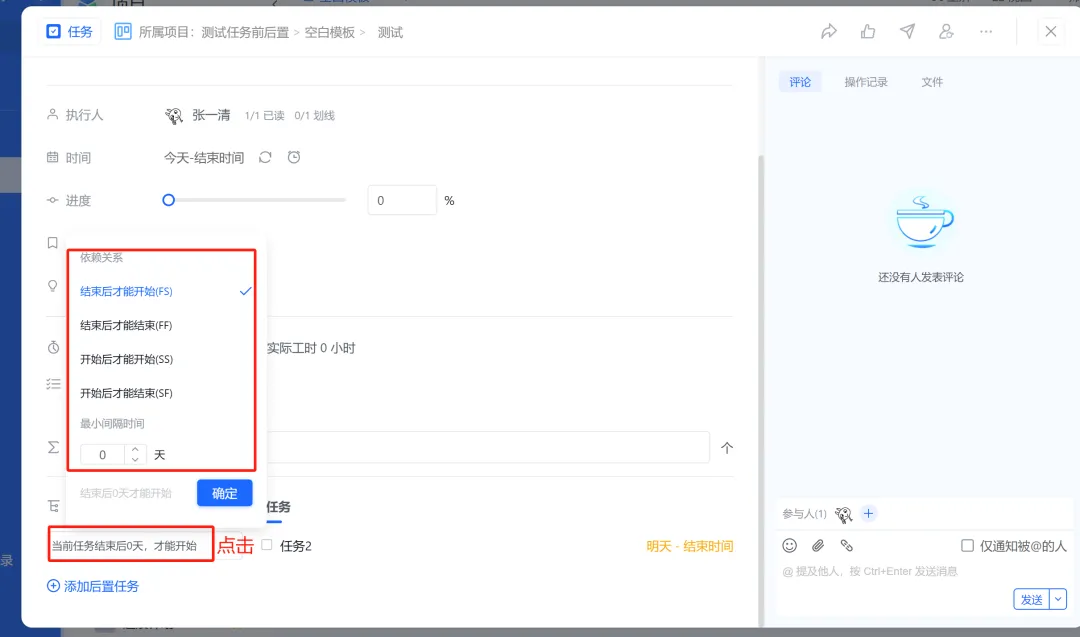
Task: Click the share arrow icon in header
Action: 829,32
